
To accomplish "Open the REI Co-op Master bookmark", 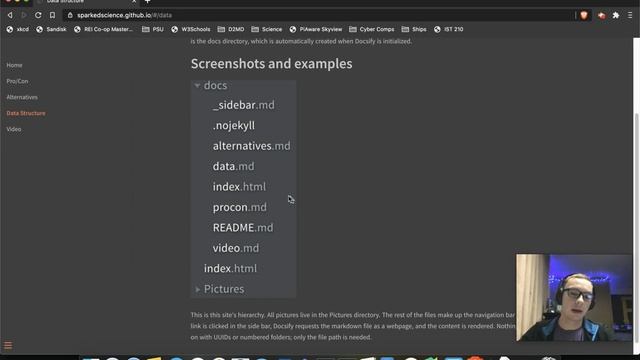I will point(103,29).
